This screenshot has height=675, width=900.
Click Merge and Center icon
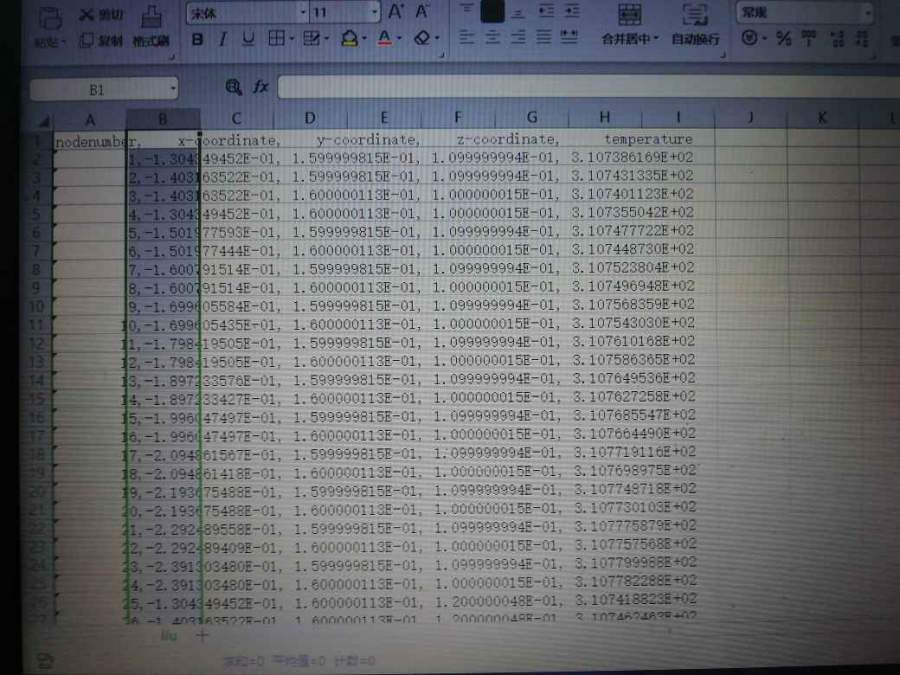630,14
